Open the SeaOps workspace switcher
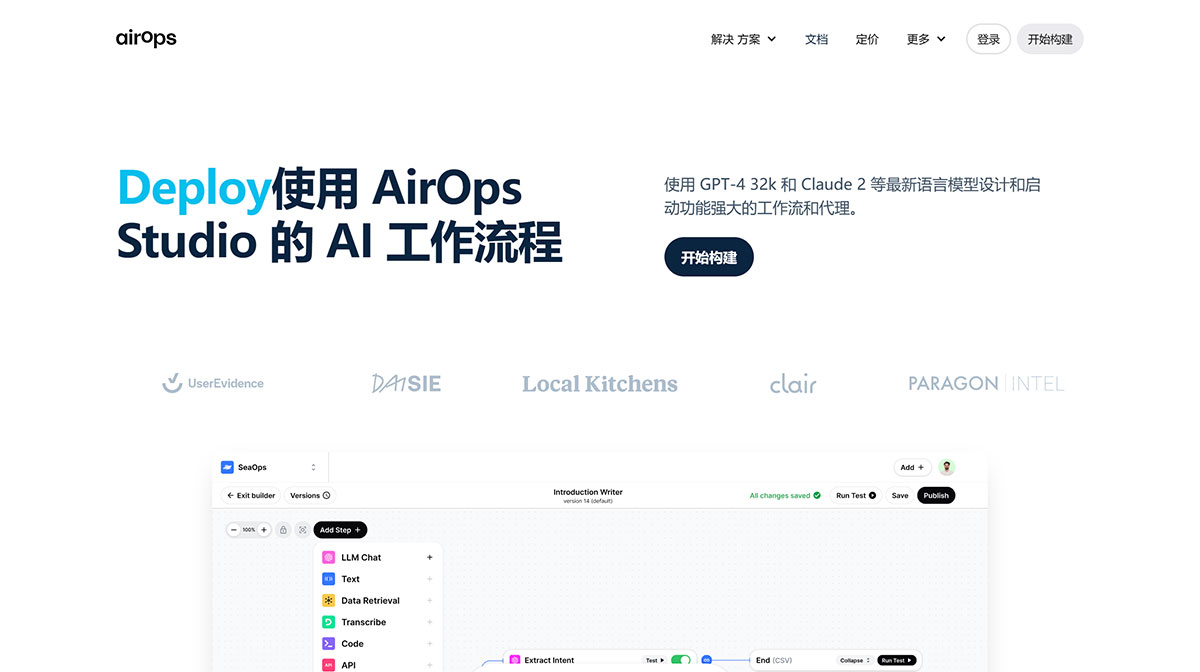1200x672 pixels. pos(313,467)
